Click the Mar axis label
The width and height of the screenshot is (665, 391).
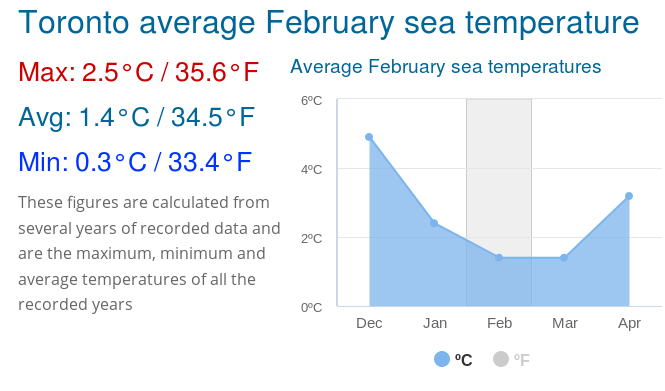coord(564,323)
